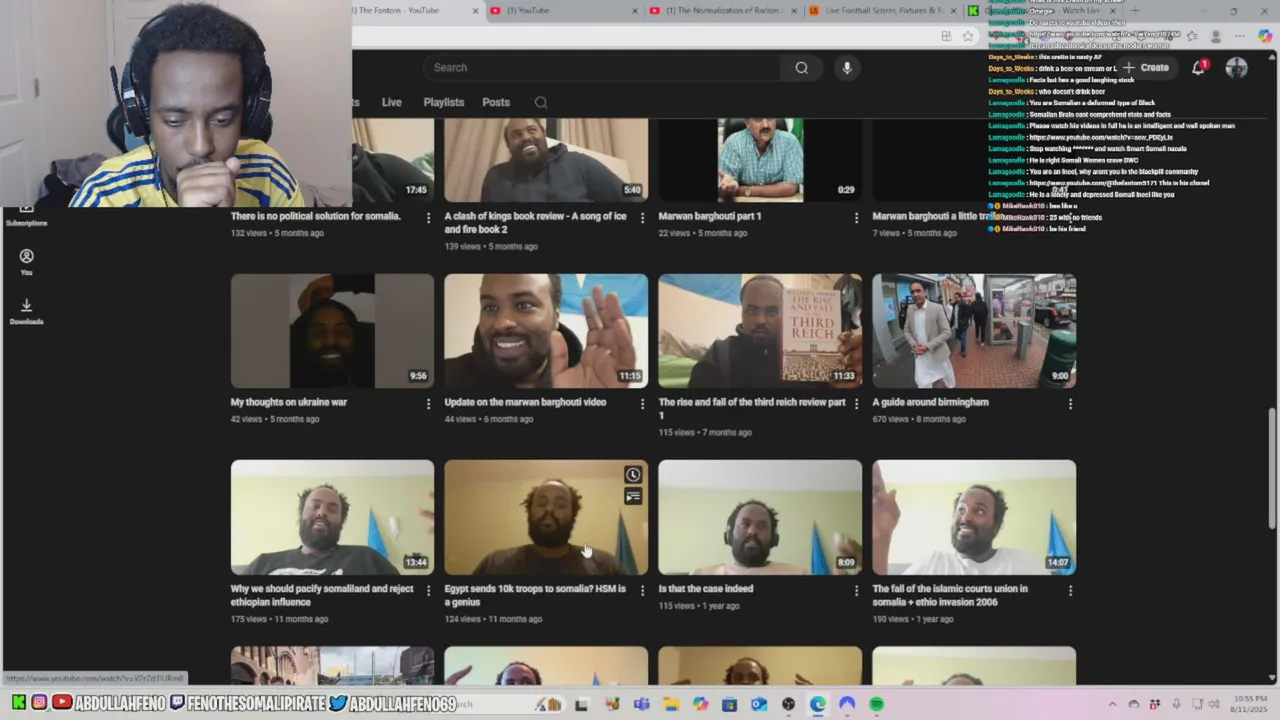Open 'There is no political solution for somalia' title
The height and width of the screenshot is (720, 1280).
pos(315,216)
